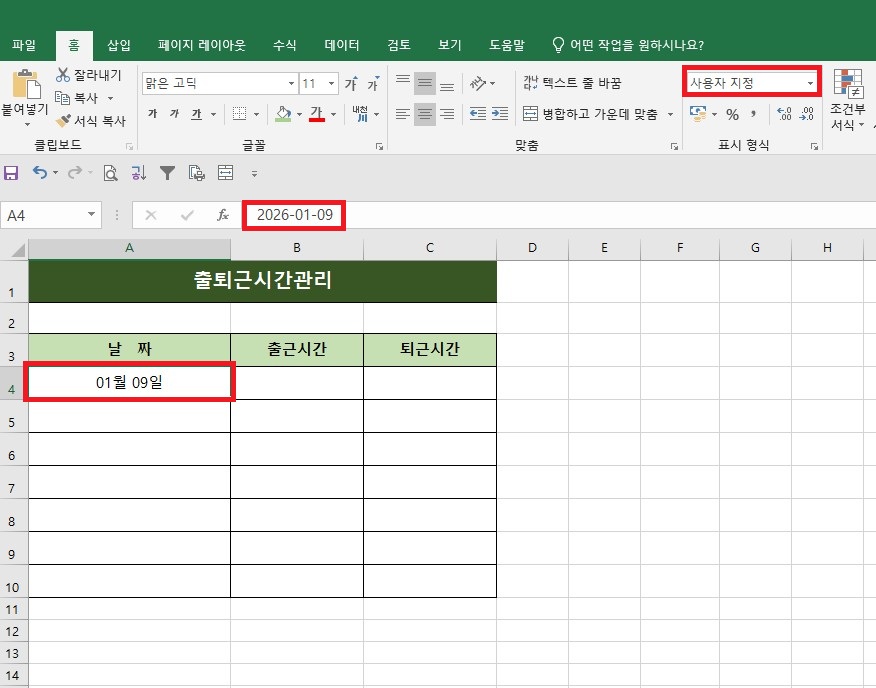Image resolution: width=876 pixels, height=688 pixels.
Task: Switch to the 수식 tab
Action: 284,45
